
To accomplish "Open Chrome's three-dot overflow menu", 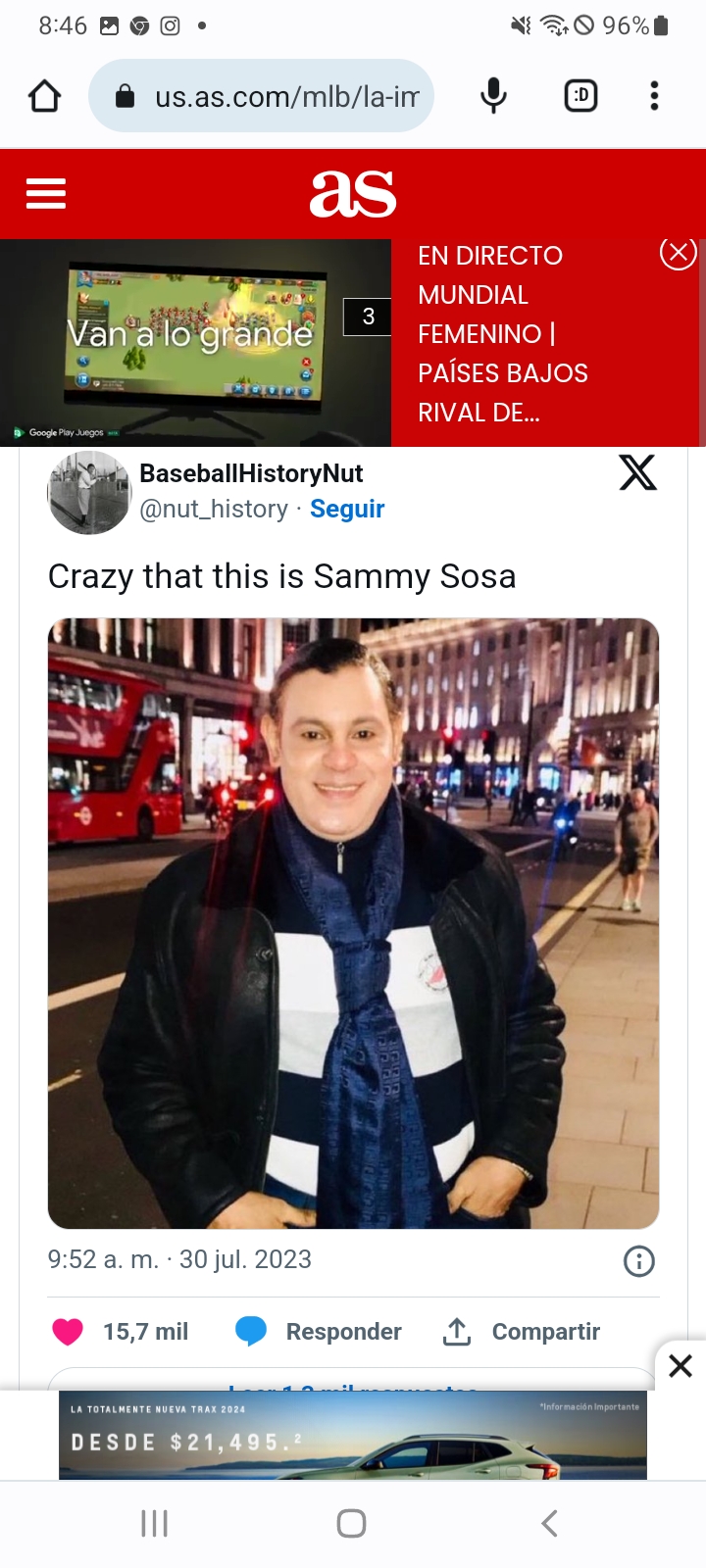I will [654, 96].
